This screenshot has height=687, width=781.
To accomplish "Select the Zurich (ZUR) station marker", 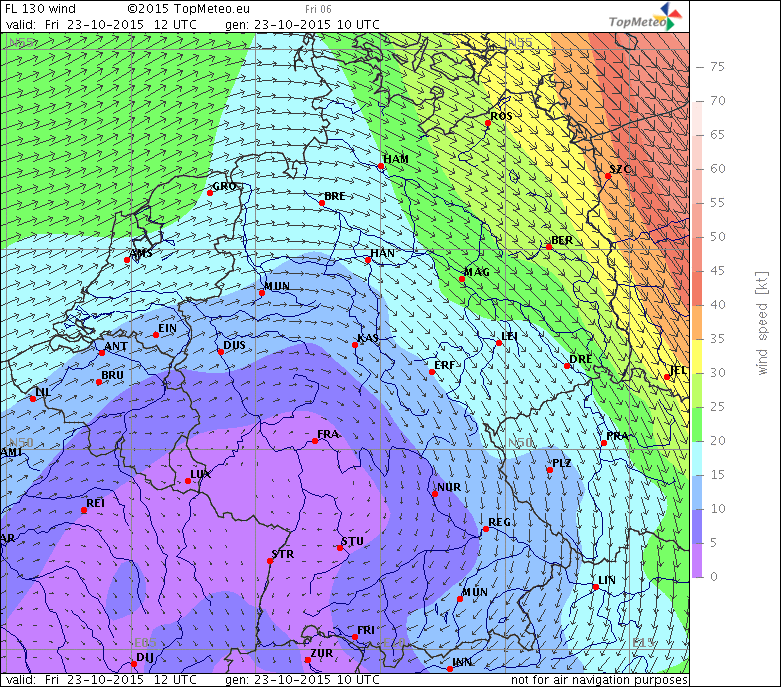I will point(308,660).
